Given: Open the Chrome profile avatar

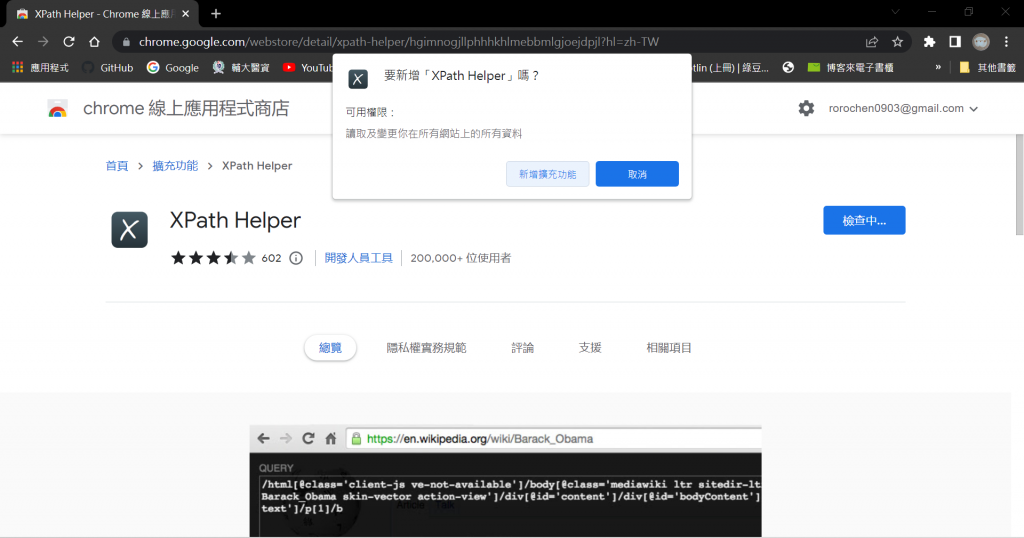Looking at the screenshot, I should click(x=980, y=42).
